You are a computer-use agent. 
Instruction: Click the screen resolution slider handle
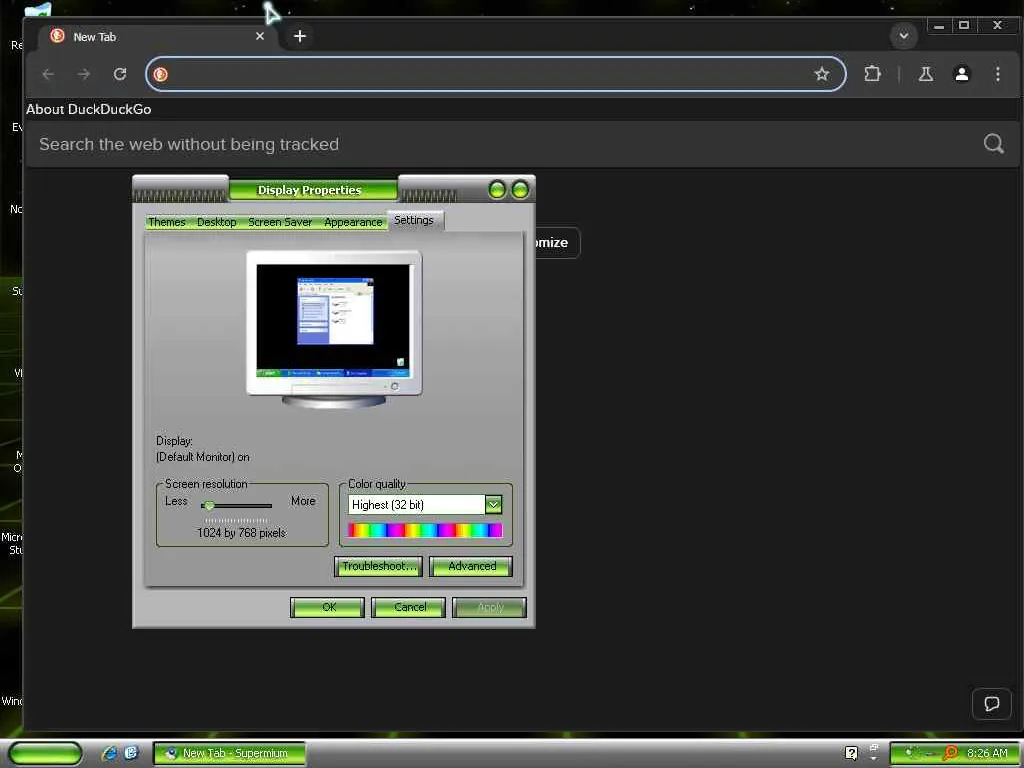tap(209, 505)
